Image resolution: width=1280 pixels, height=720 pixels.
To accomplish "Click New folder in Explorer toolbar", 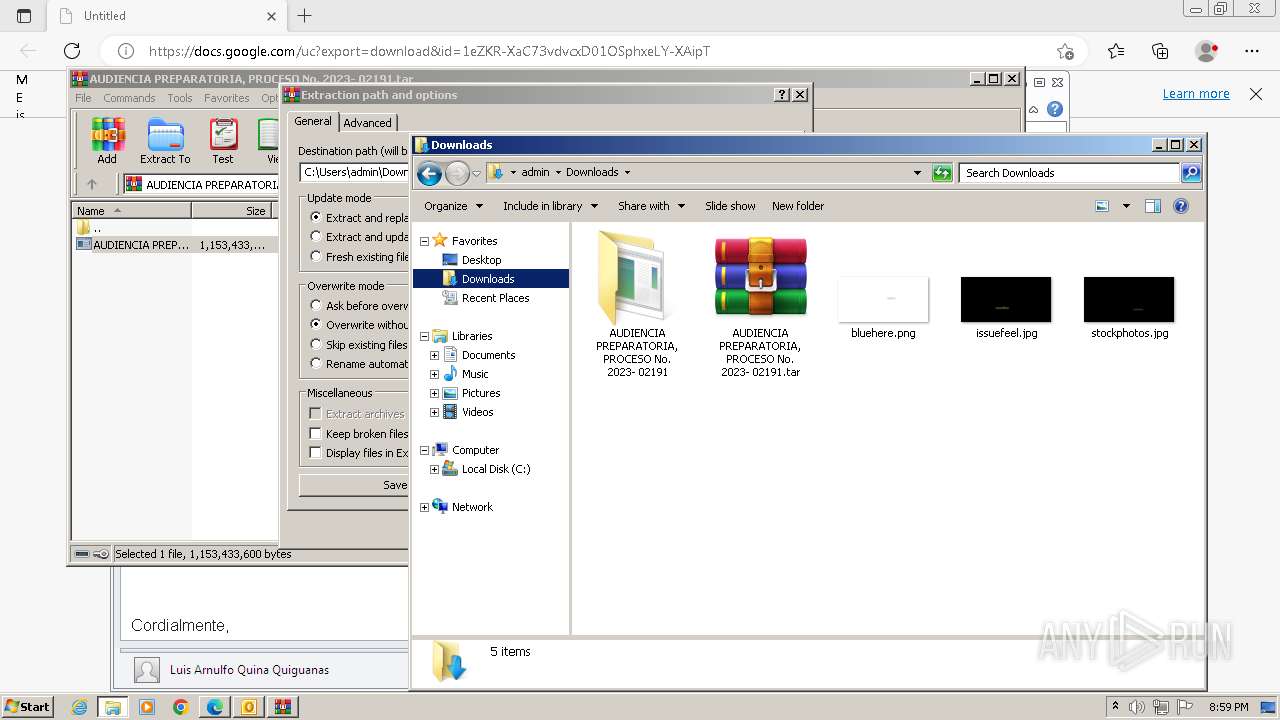I will [x=798, y=206].
